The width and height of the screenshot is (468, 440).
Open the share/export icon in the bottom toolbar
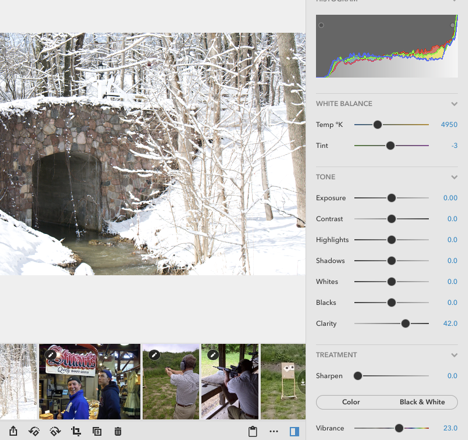(13, 431)
